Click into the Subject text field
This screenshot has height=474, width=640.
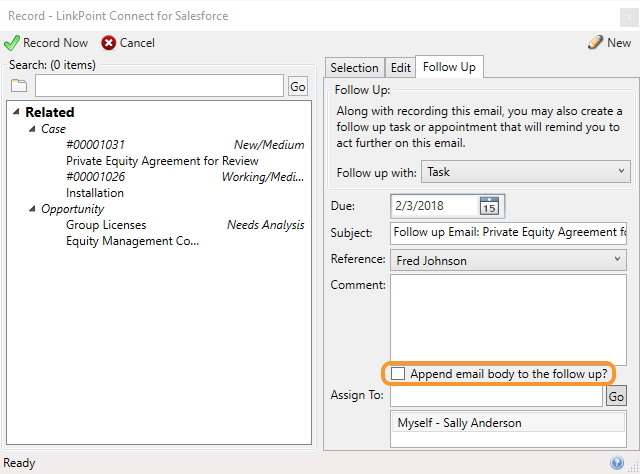[x=508, y=233]
